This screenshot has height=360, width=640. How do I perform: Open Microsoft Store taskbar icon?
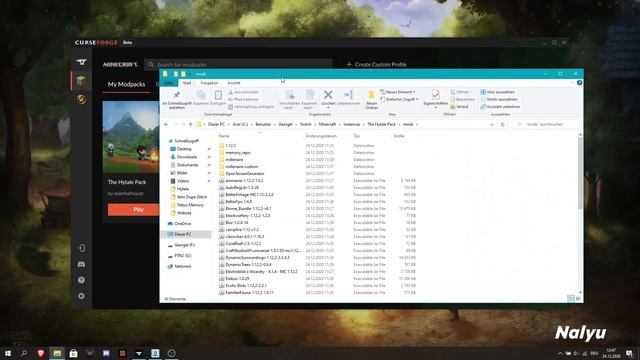pyautogui.click(x=73, y=353)
